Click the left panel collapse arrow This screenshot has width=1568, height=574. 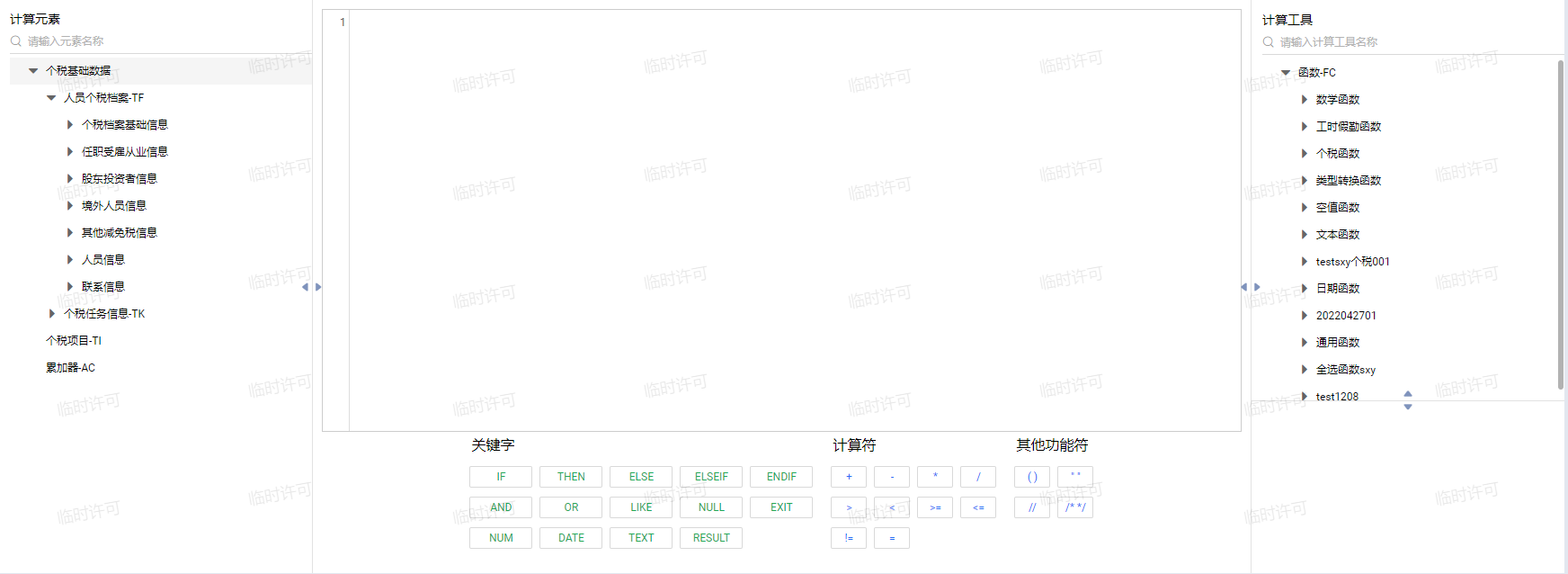click(x=305, y=287)
